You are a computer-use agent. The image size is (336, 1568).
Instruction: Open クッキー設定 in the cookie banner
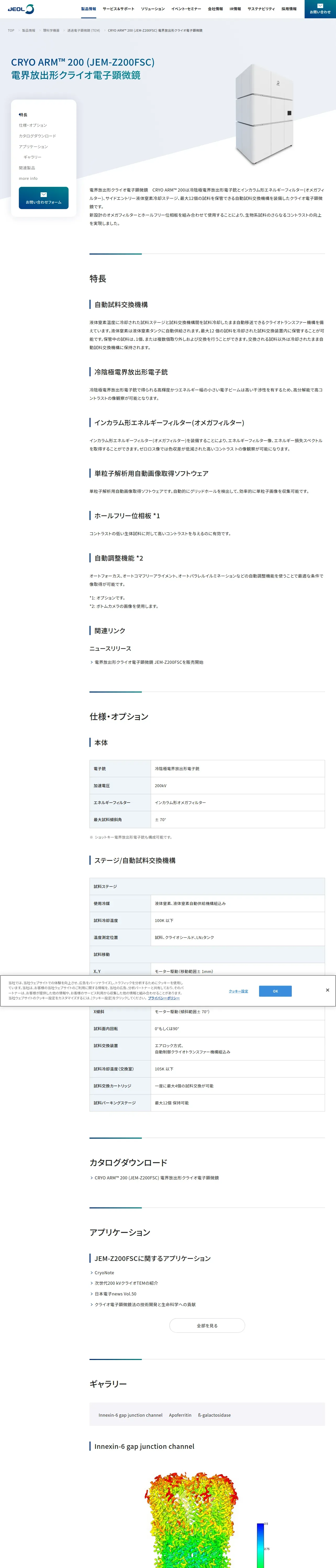[238, 991]
